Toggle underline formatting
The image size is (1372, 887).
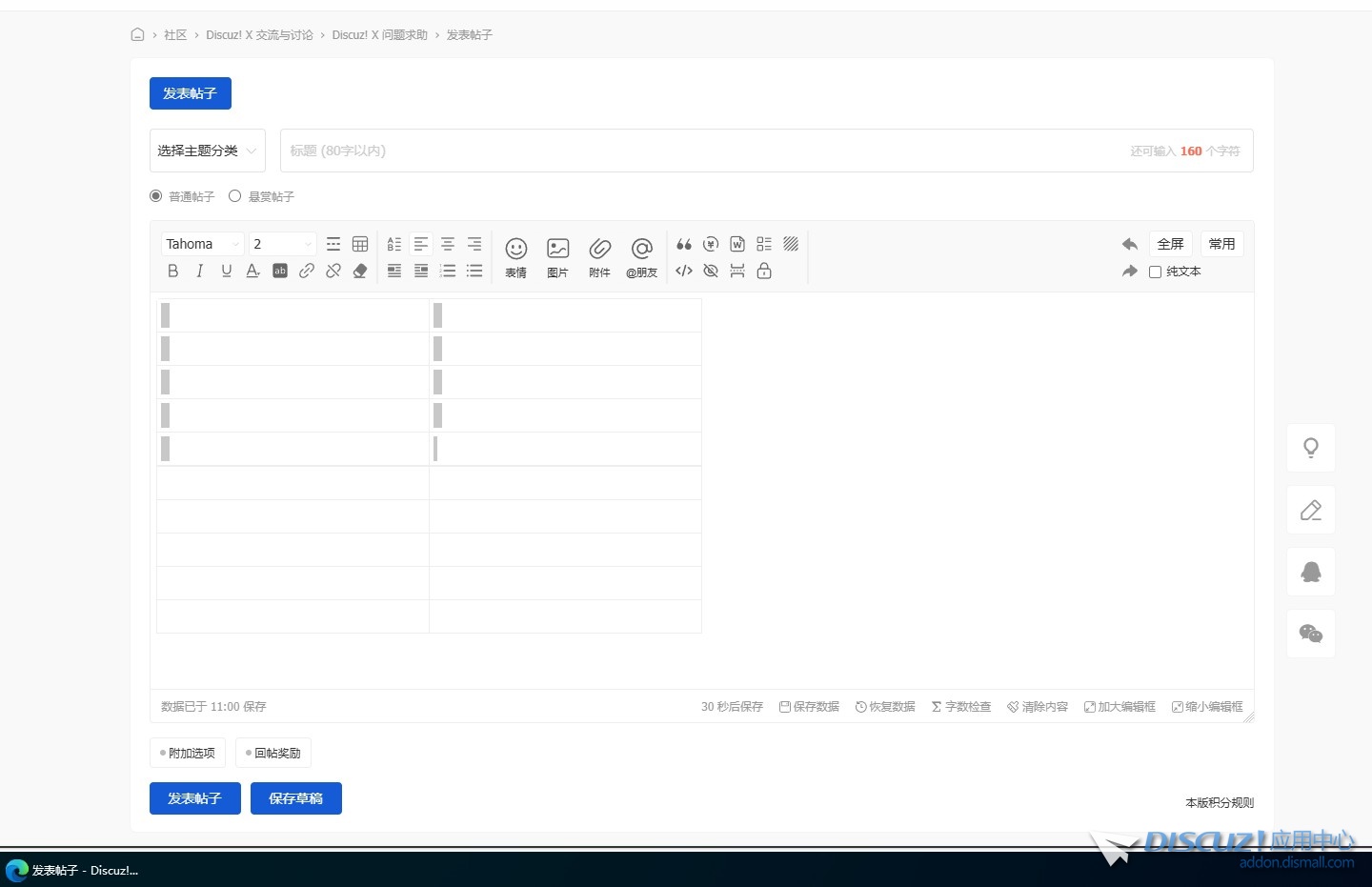point(226,271)
